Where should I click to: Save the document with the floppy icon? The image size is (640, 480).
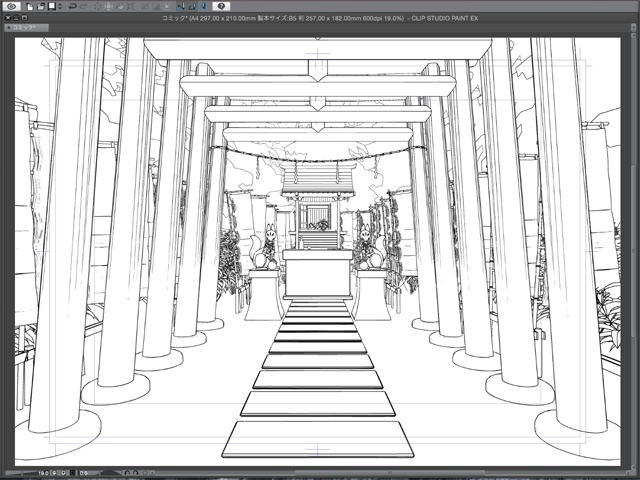click(52, 6)
